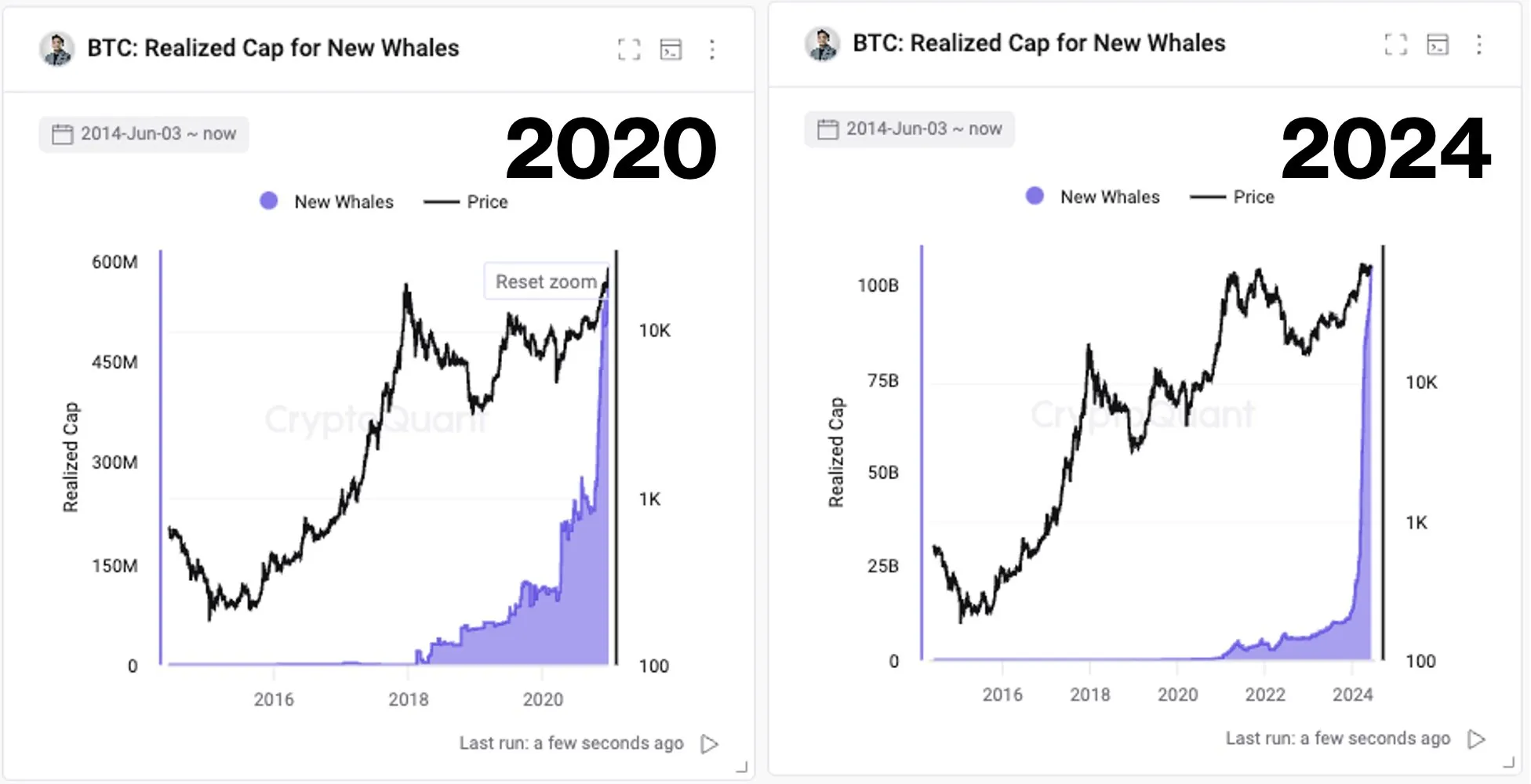Click the calendar icon on the 2024 chart
Image resolution: width=1531 pixels, height=784 pixels.
[x=826, y=129]
